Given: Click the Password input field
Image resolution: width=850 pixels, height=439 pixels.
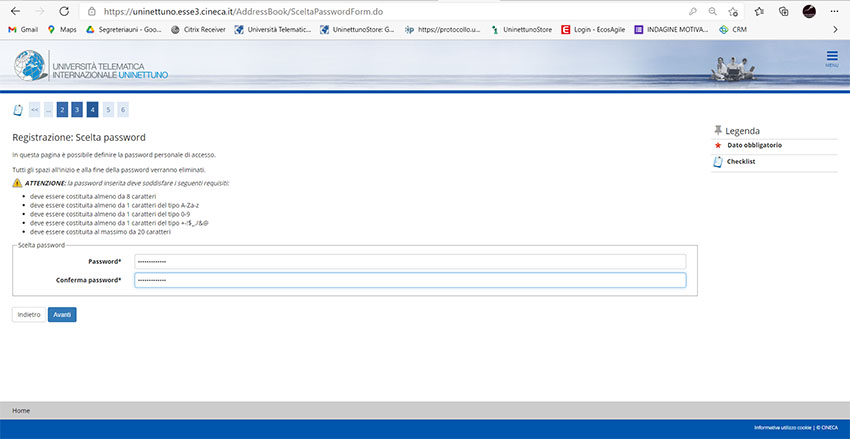Looking at the screenshot, I should [410, 262].
